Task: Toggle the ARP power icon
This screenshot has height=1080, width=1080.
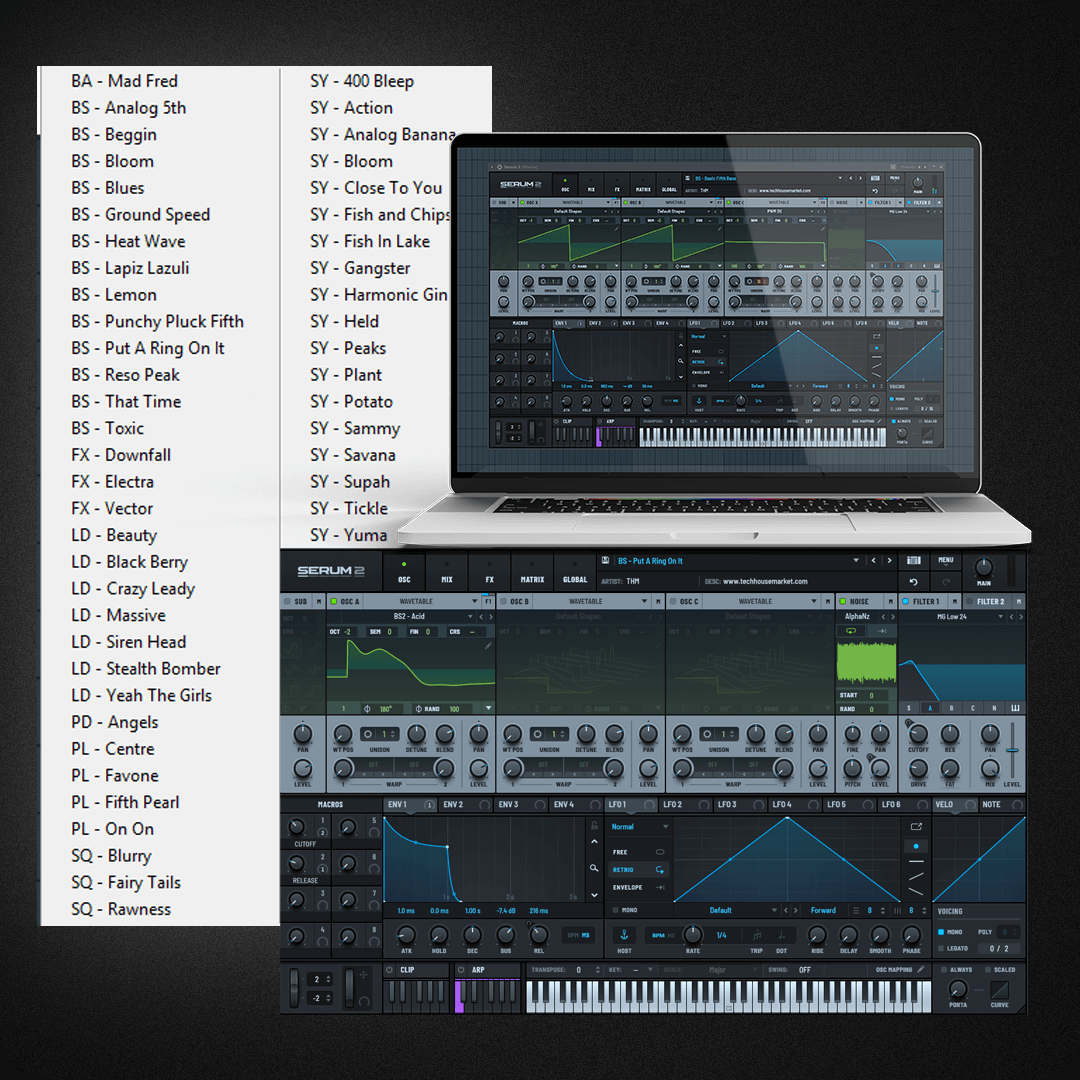Action: [x=461, y=969]
